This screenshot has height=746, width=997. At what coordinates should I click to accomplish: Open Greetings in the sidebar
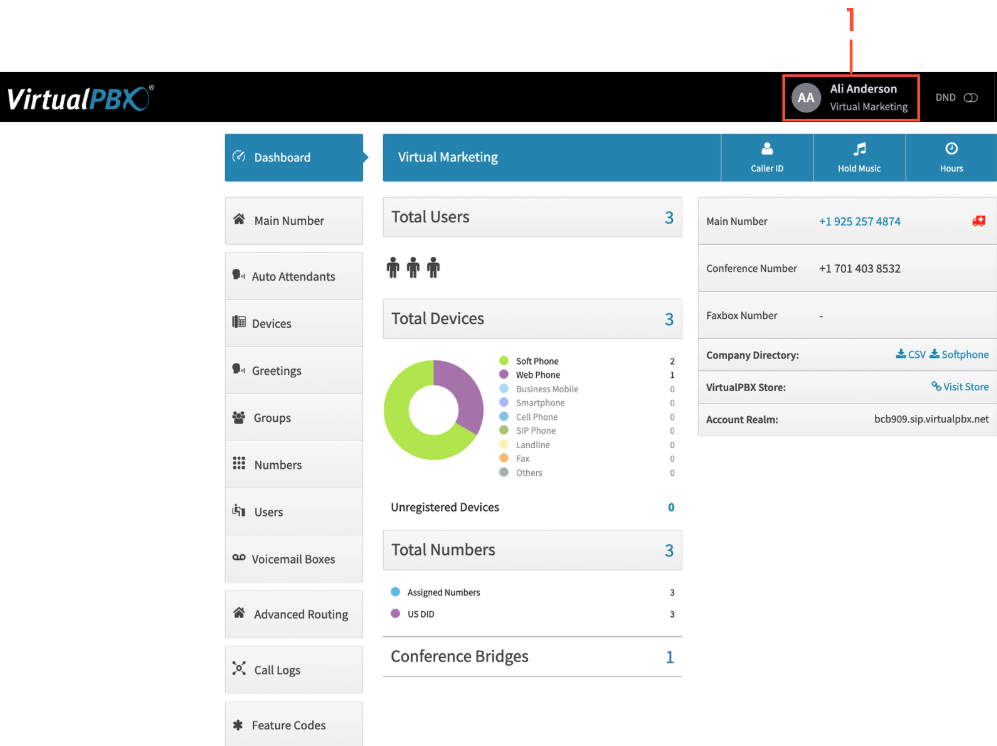tap(294, 370)
